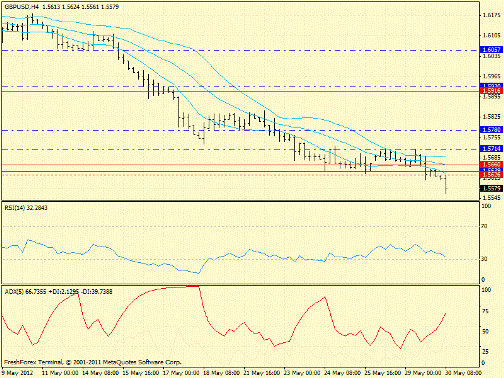Viewport: 504px width, 378px height.
Task: Click the black 1.5579 current price tag
Action: [x=491, y=189]
